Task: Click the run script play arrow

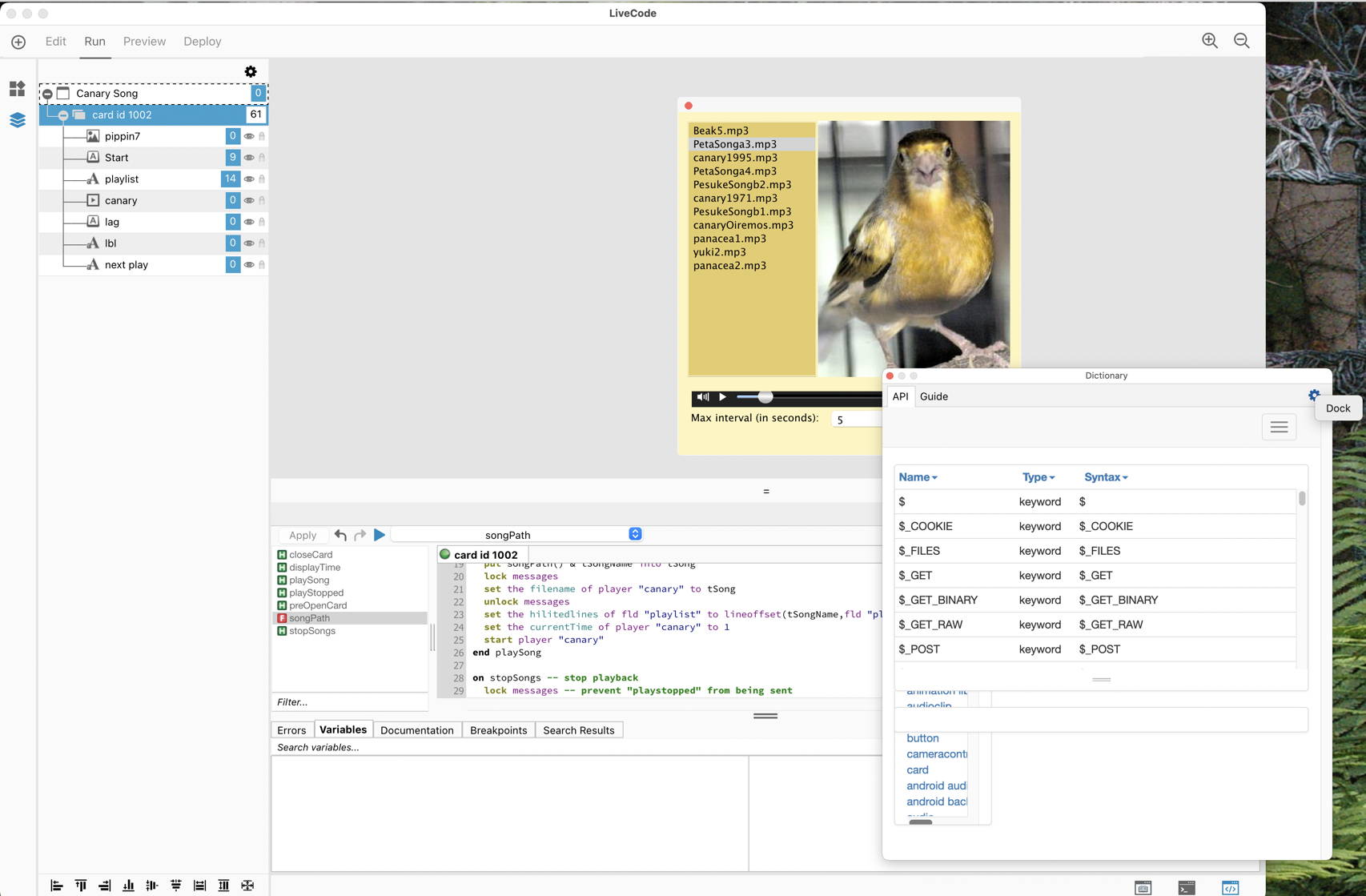Action: 380,535
